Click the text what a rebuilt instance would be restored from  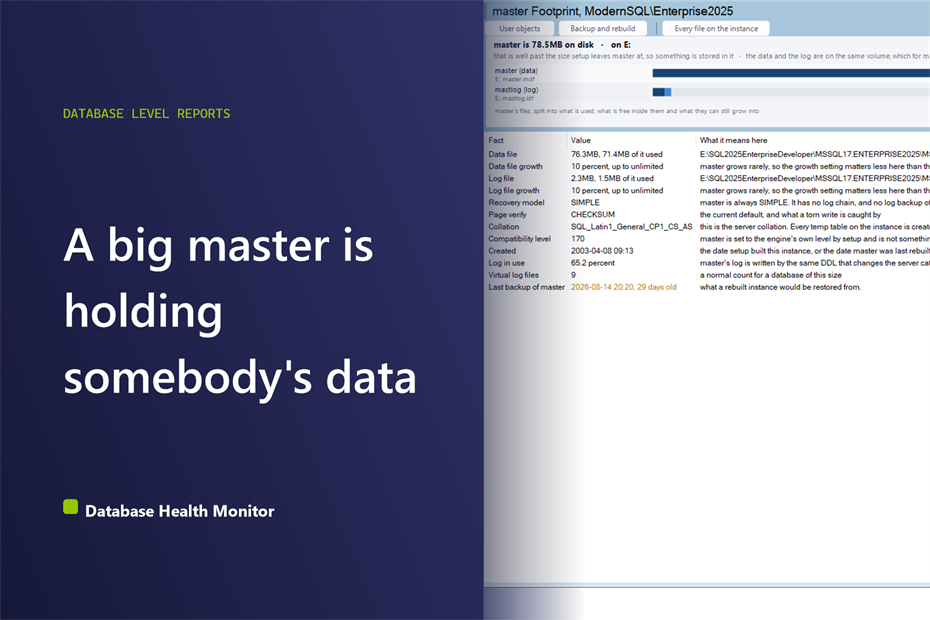click(x=780, y=287)
